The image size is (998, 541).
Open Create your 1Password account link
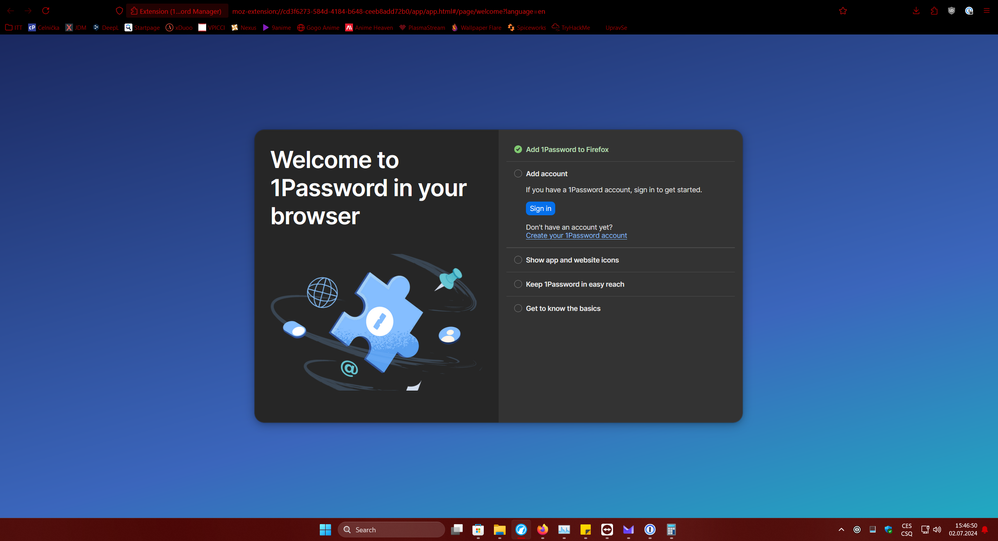(x=576, y=235)
